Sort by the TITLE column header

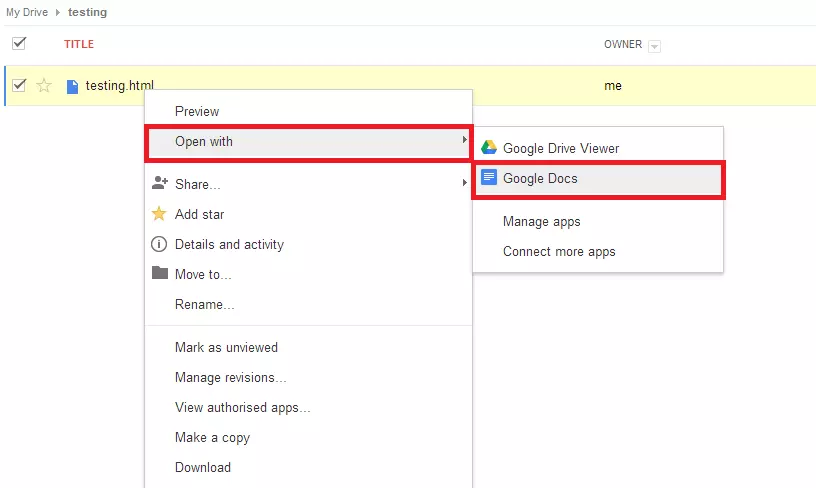pyautogui.click(x=79, y=44)
